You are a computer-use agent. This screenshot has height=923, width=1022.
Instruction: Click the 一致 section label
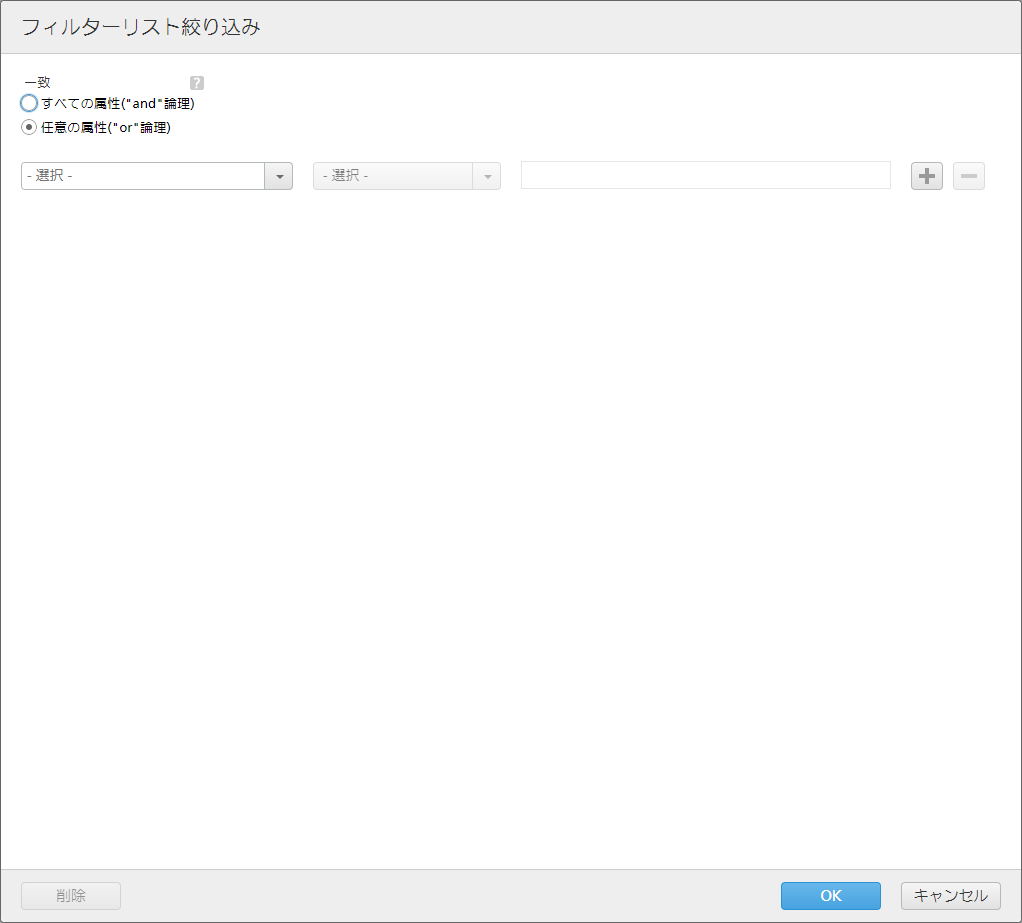[x=37, y=82]
